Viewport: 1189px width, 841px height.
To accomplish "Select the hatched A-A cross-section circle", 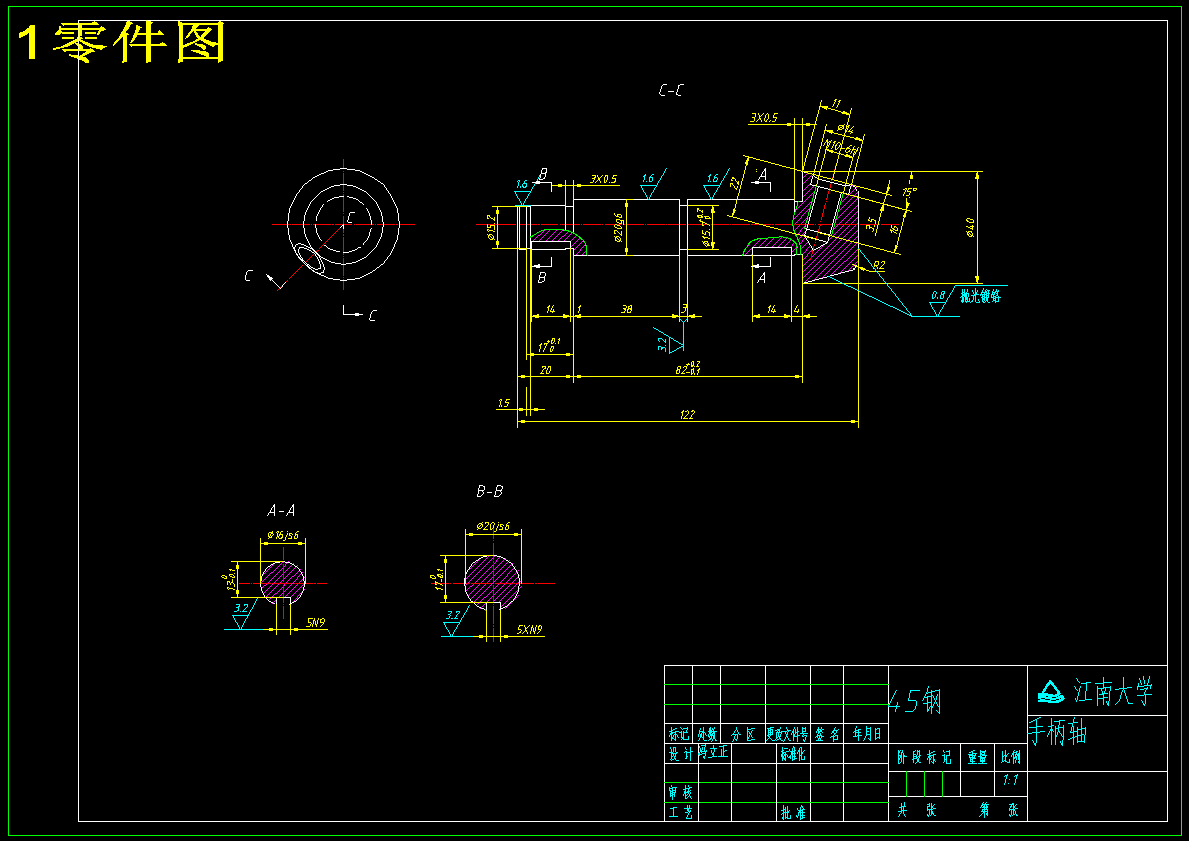I will (x=282, y=582).
